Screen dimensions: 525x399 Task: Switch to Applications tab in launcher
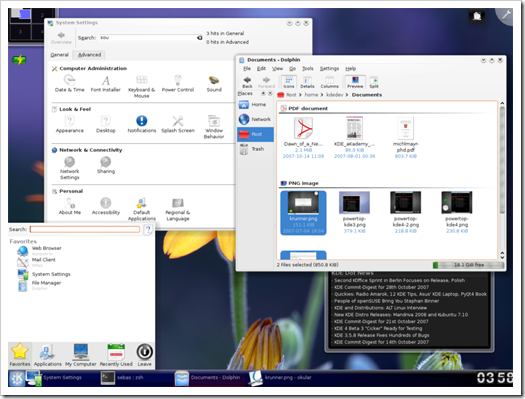pyautogui.click(x=48, y=355)
